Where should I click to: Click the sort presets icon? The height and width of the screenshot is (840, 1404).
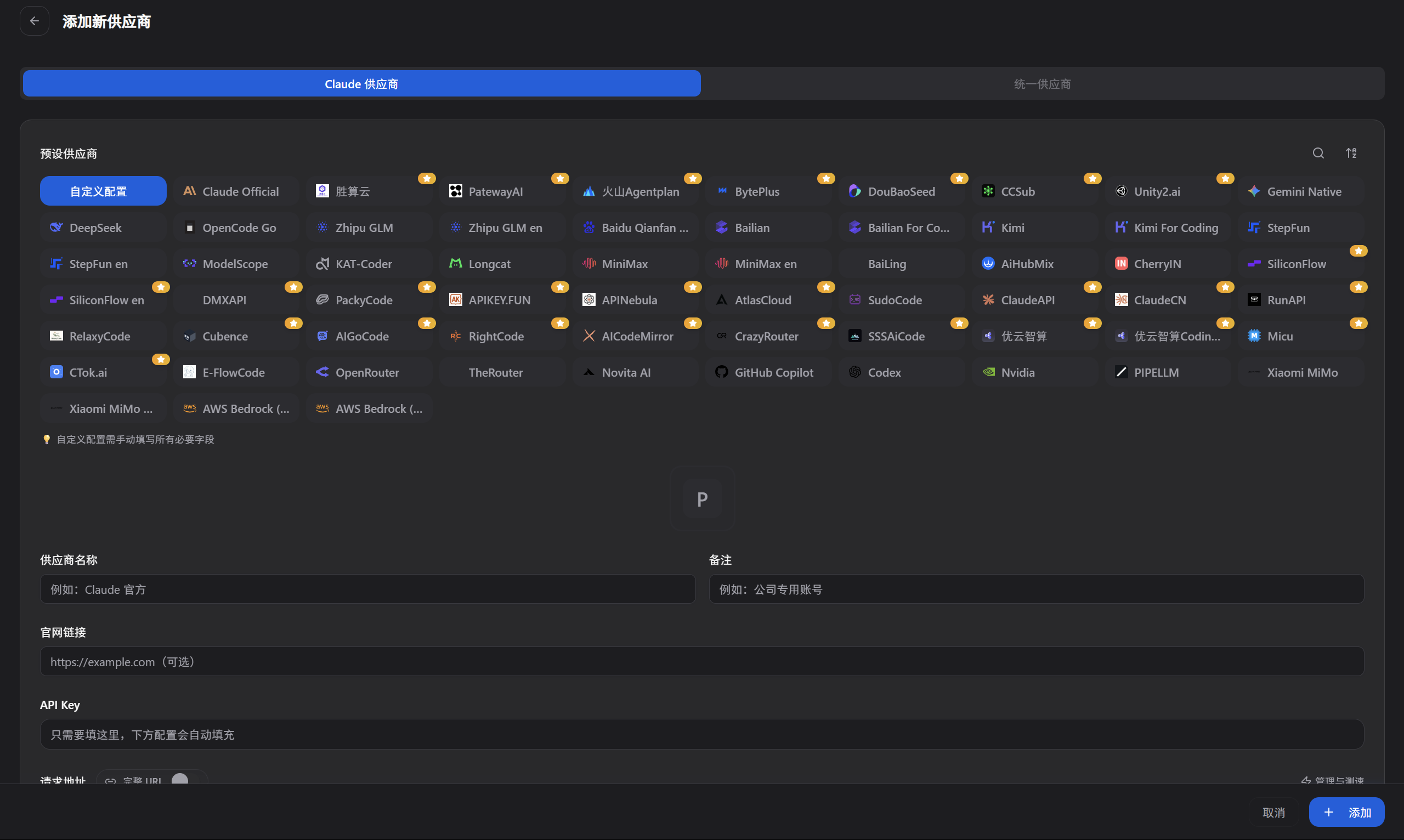(1351, 153)
